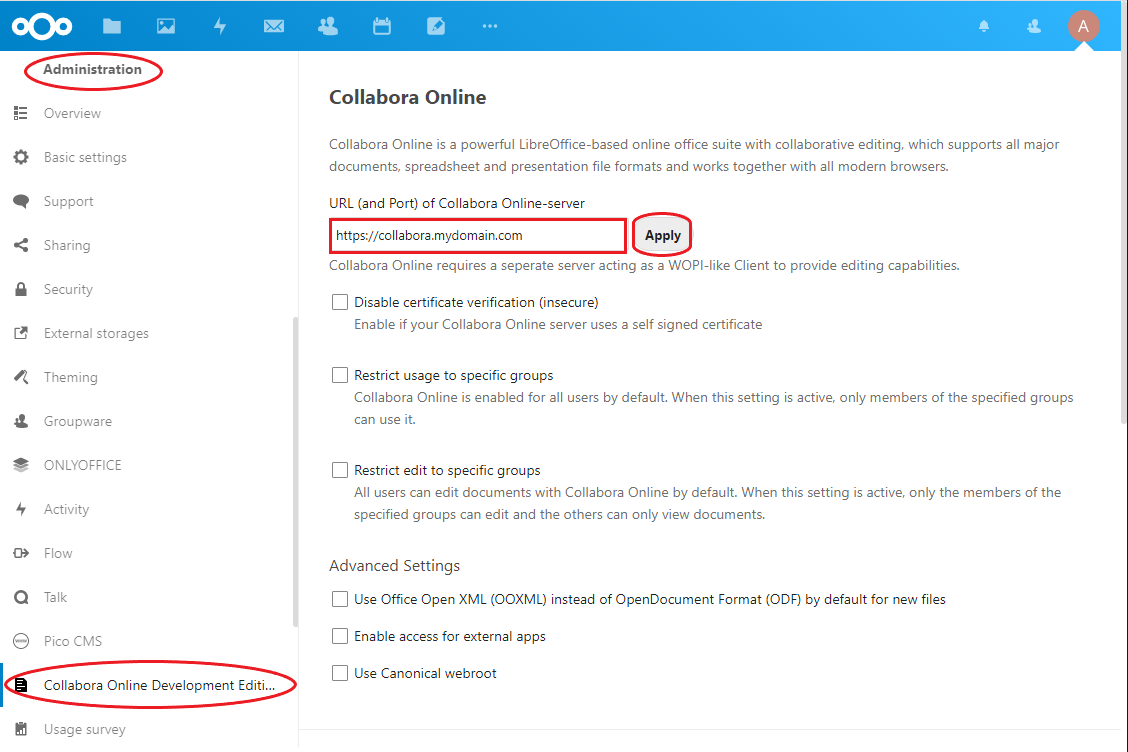Click the Activity bolt icon in sidebar
Screen dimensions: 1128x752
21,509
